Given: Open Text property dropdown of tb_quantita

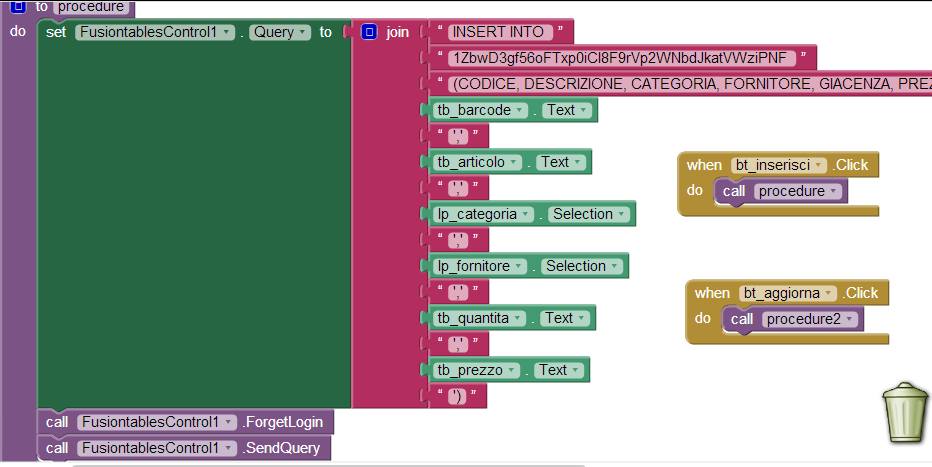Looking at the screenshot, I should (565, 318).
